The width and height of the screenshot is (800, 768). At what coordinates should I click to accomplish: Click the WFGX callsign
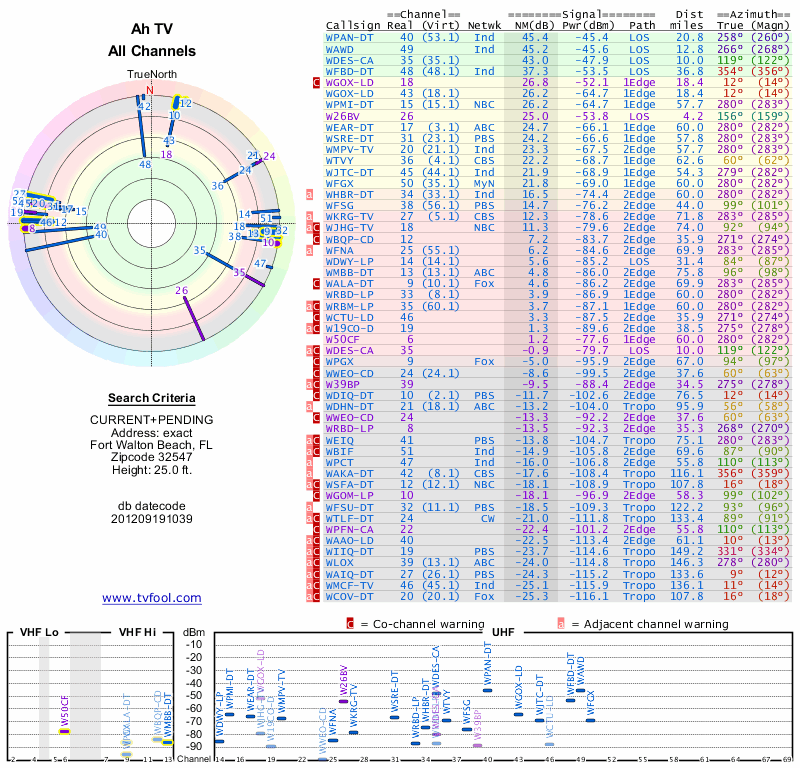point(339,183)
